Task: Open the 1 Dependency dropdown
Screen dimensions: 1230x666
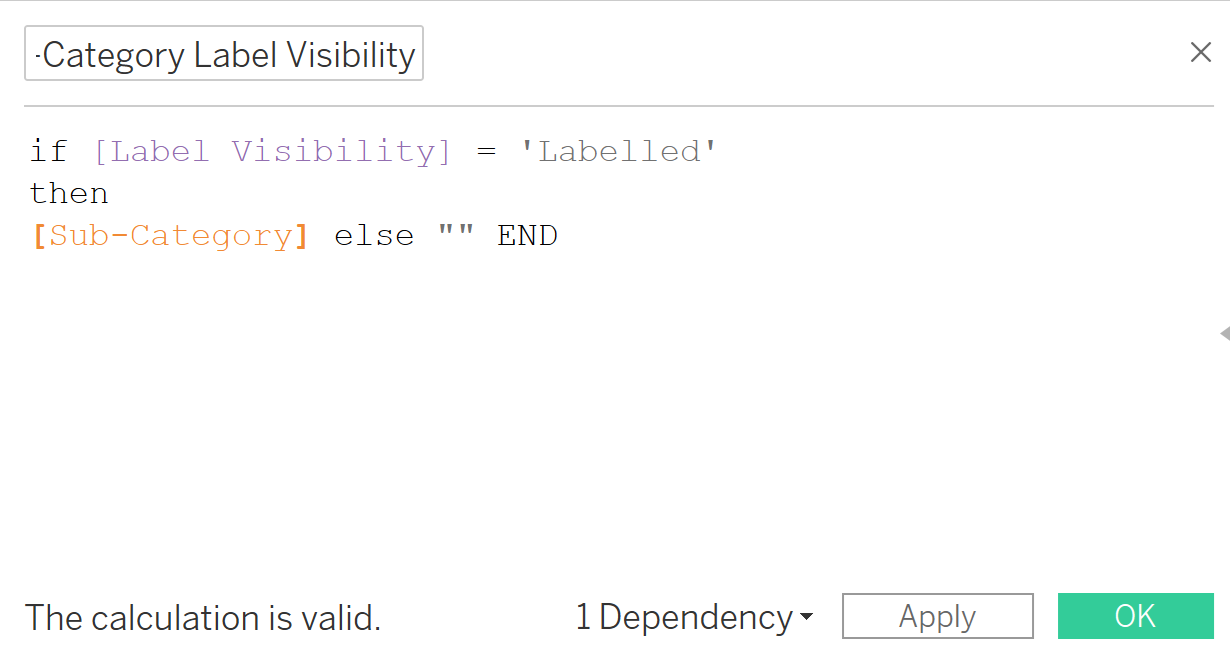Action: click(693, 618)
